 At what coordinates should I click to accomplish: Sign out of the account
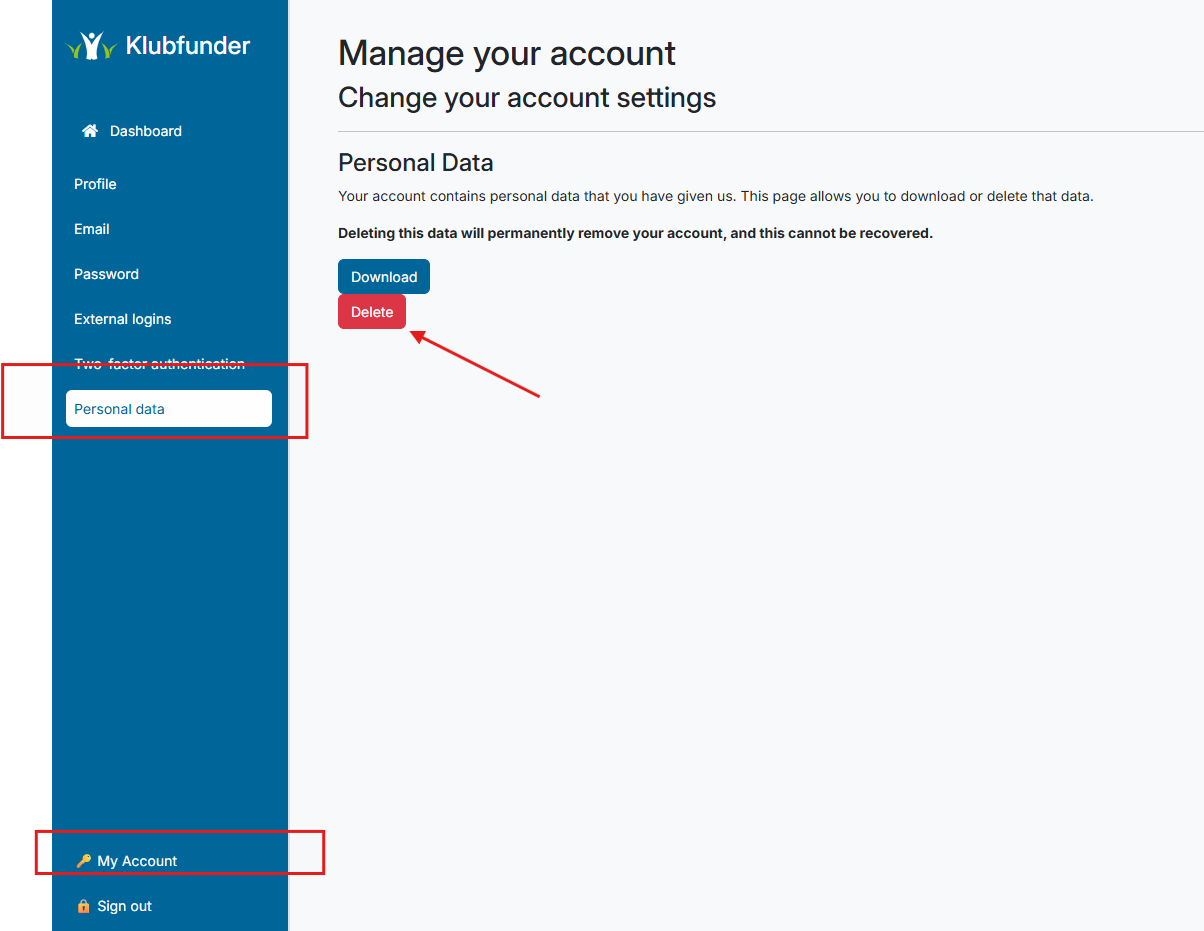click(x=124, y=906)
